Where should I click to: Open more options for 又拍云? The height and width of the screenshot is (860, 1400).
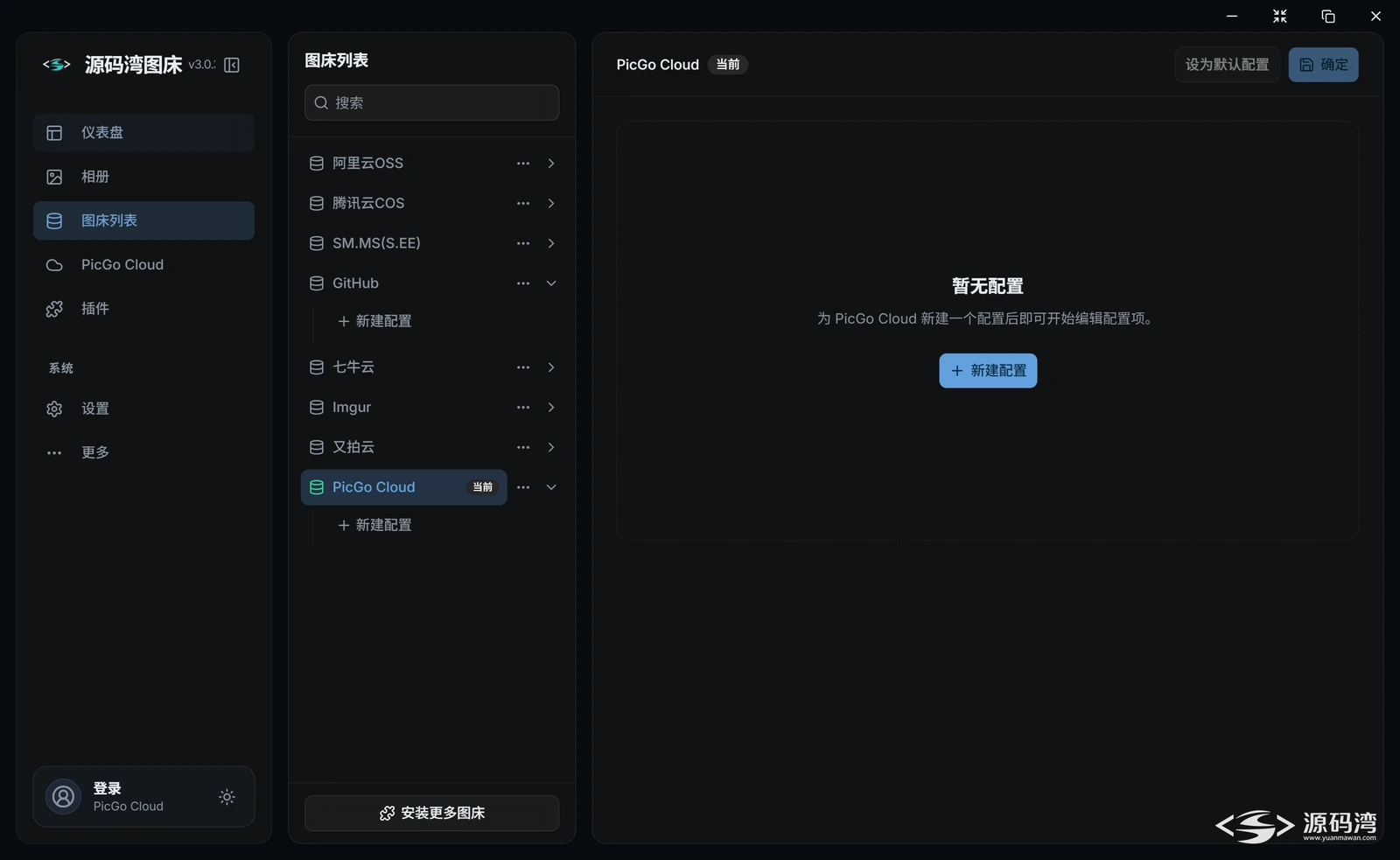click(523, 447)
